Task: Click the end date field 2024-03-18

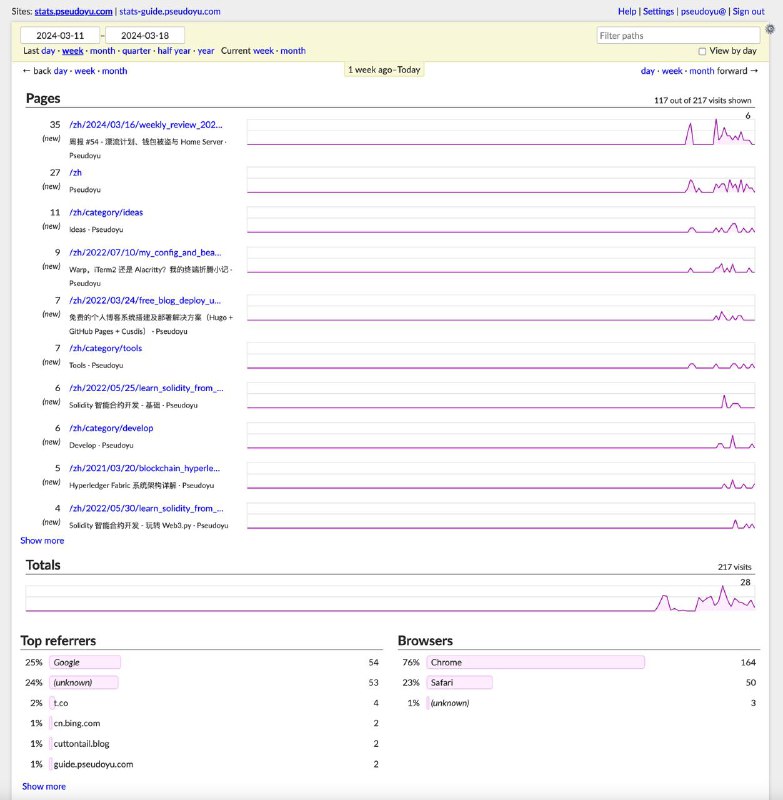Action: coord(145,35)
